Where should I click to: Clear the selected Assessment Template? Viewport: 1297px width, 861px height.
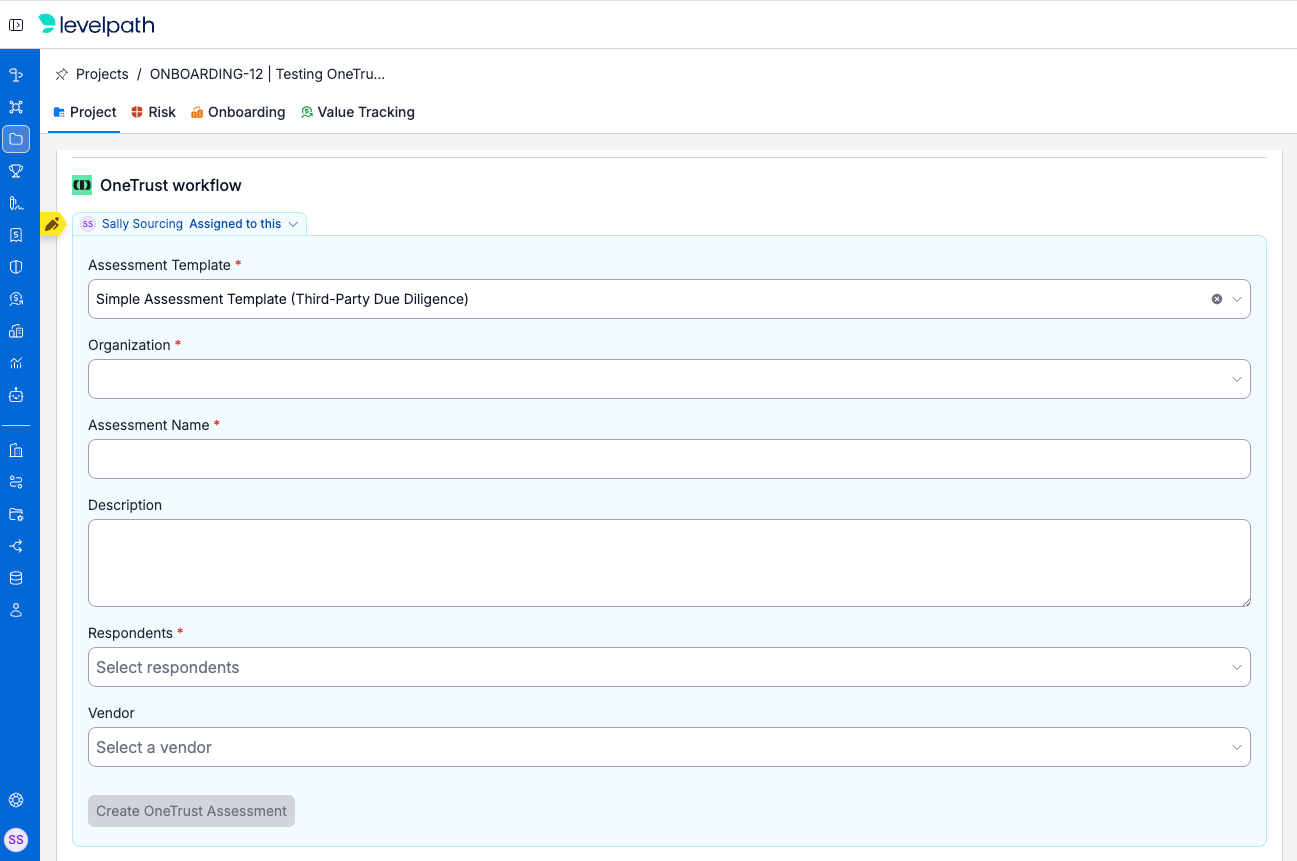click(1217, 299)
